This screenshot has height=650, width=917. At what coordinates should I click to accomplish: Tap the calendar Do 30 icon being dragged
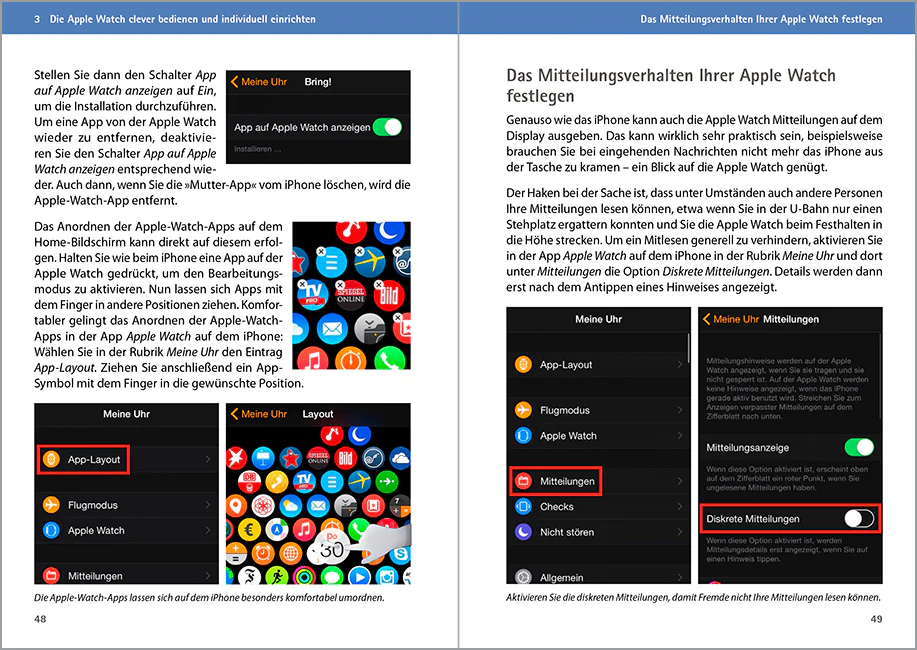(332, 546)
